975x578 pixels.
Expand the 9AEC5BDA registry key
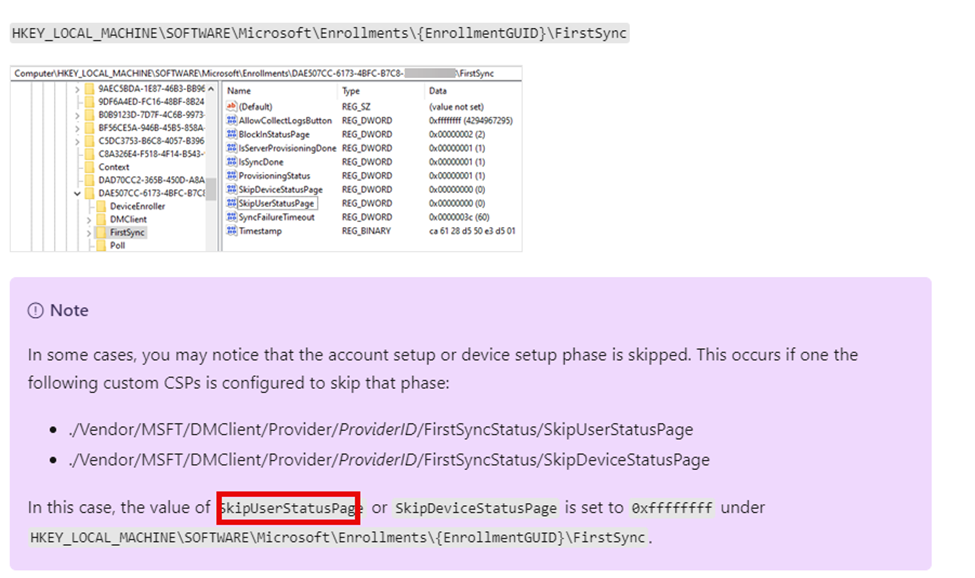[x=77, y=89]
